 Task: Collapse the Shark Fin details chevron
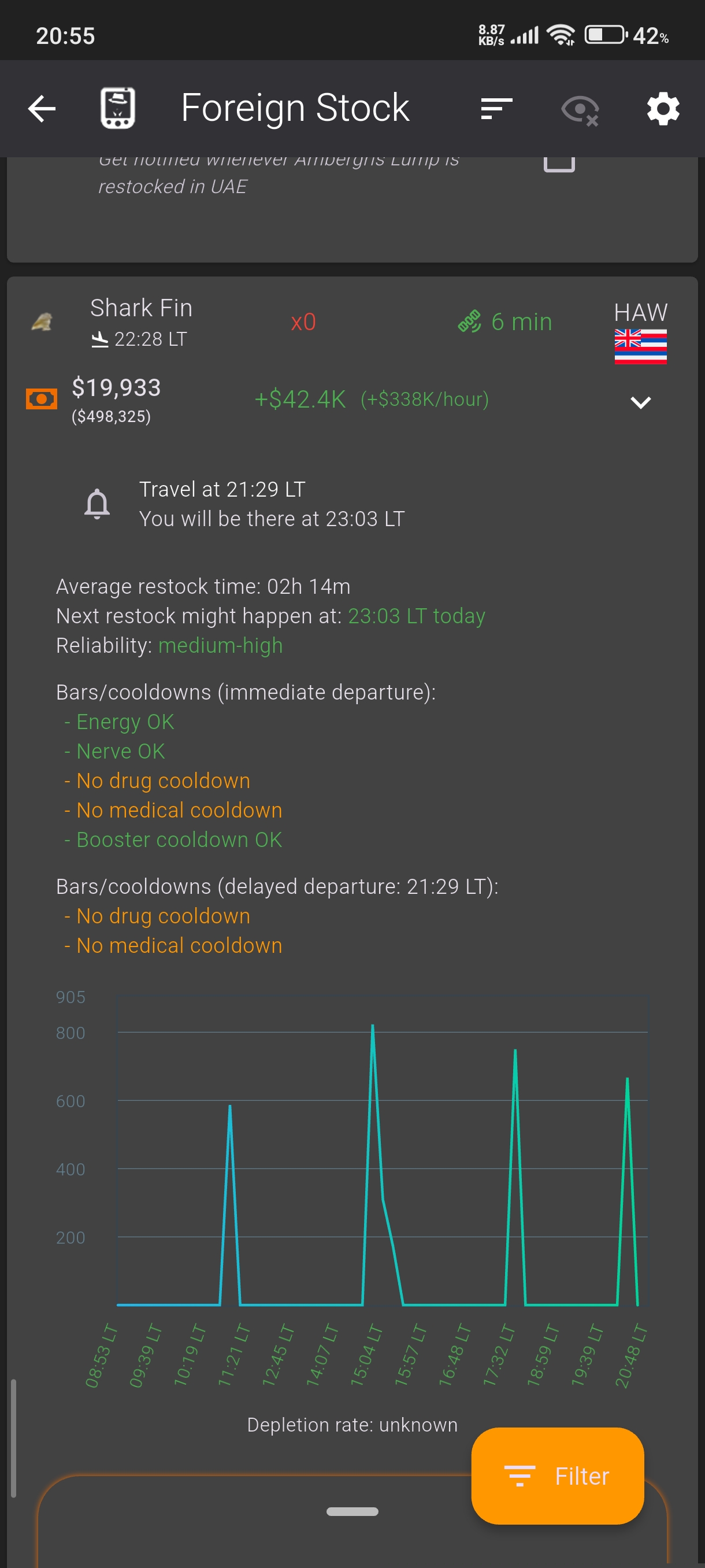(x=640, y=402)
